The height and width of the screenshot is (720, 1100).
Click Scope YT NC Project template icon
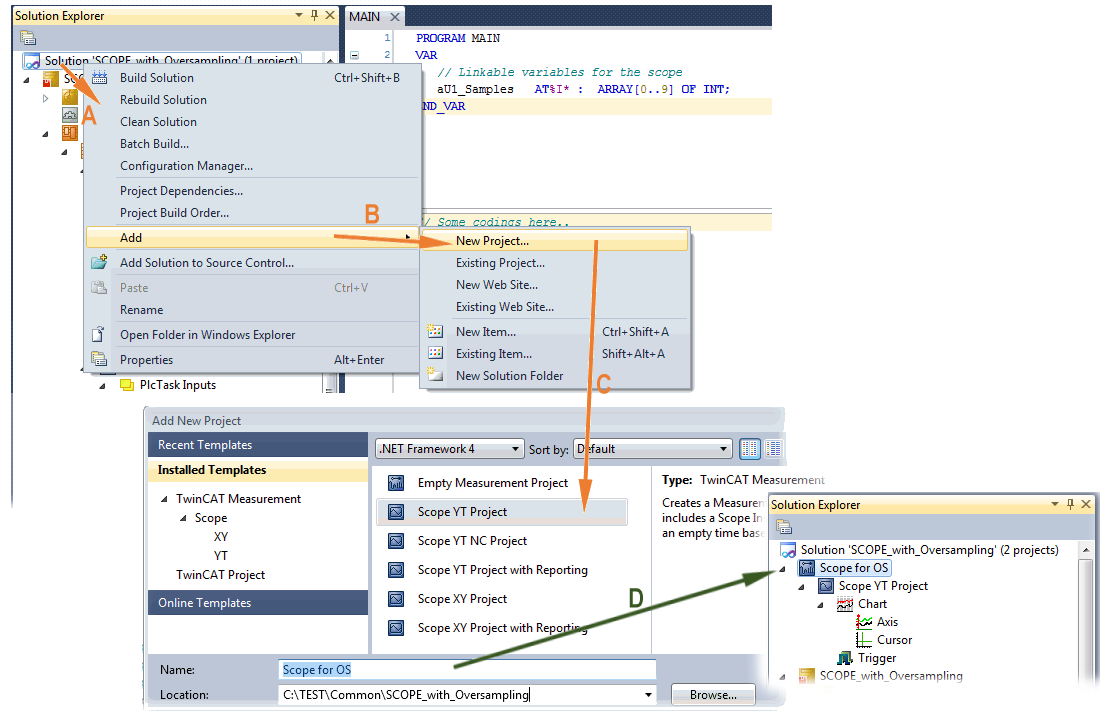click(x=396, y=541)
